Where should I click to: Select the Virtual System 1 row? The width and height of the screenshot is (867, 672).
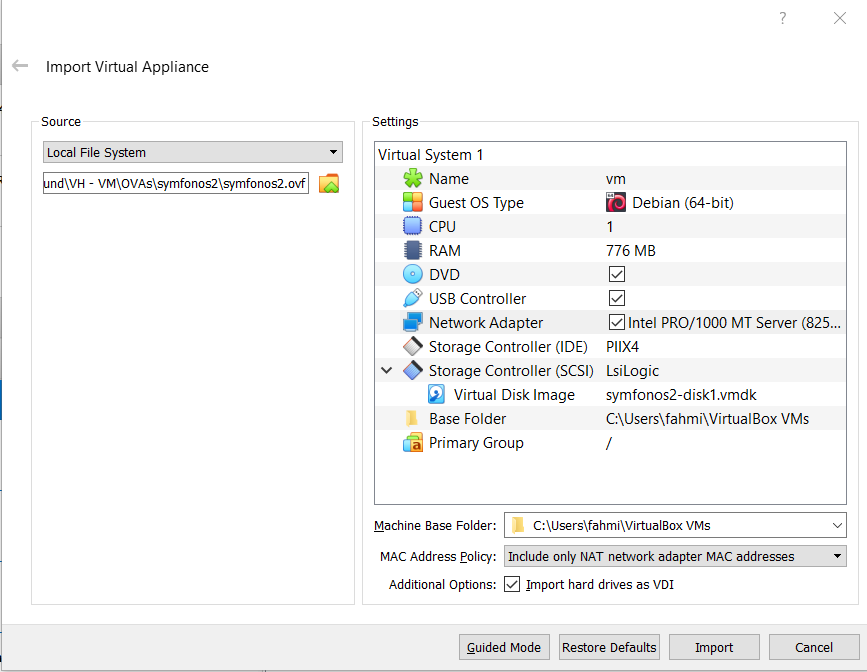(x=610, y=154)
